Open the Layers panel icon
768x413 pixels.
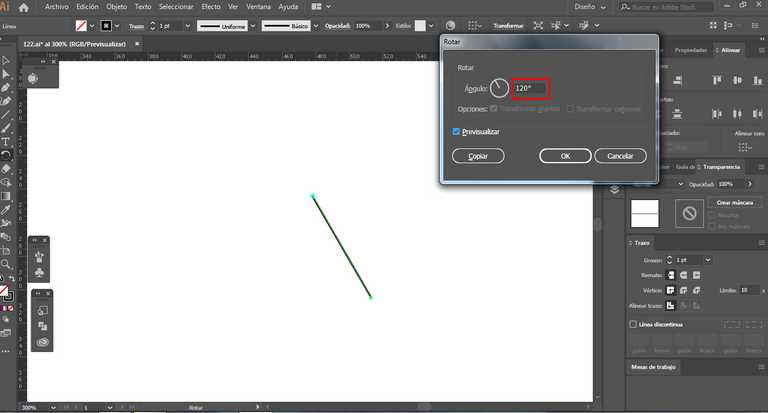pos(615,190)
